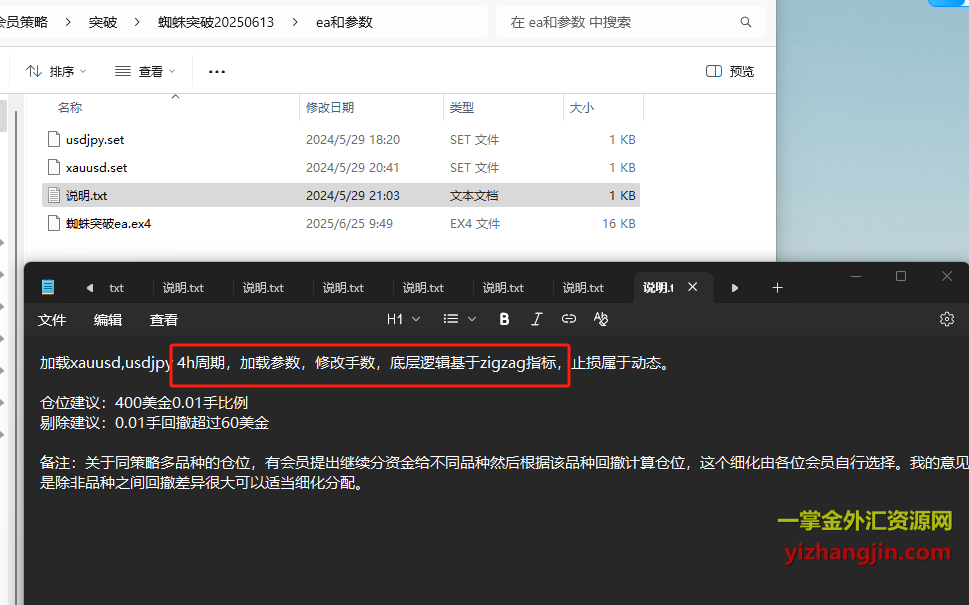Expand the list style dropdown
Image resolution: width=969 pixels, height=605 pixels.
[x=460, y=319]
